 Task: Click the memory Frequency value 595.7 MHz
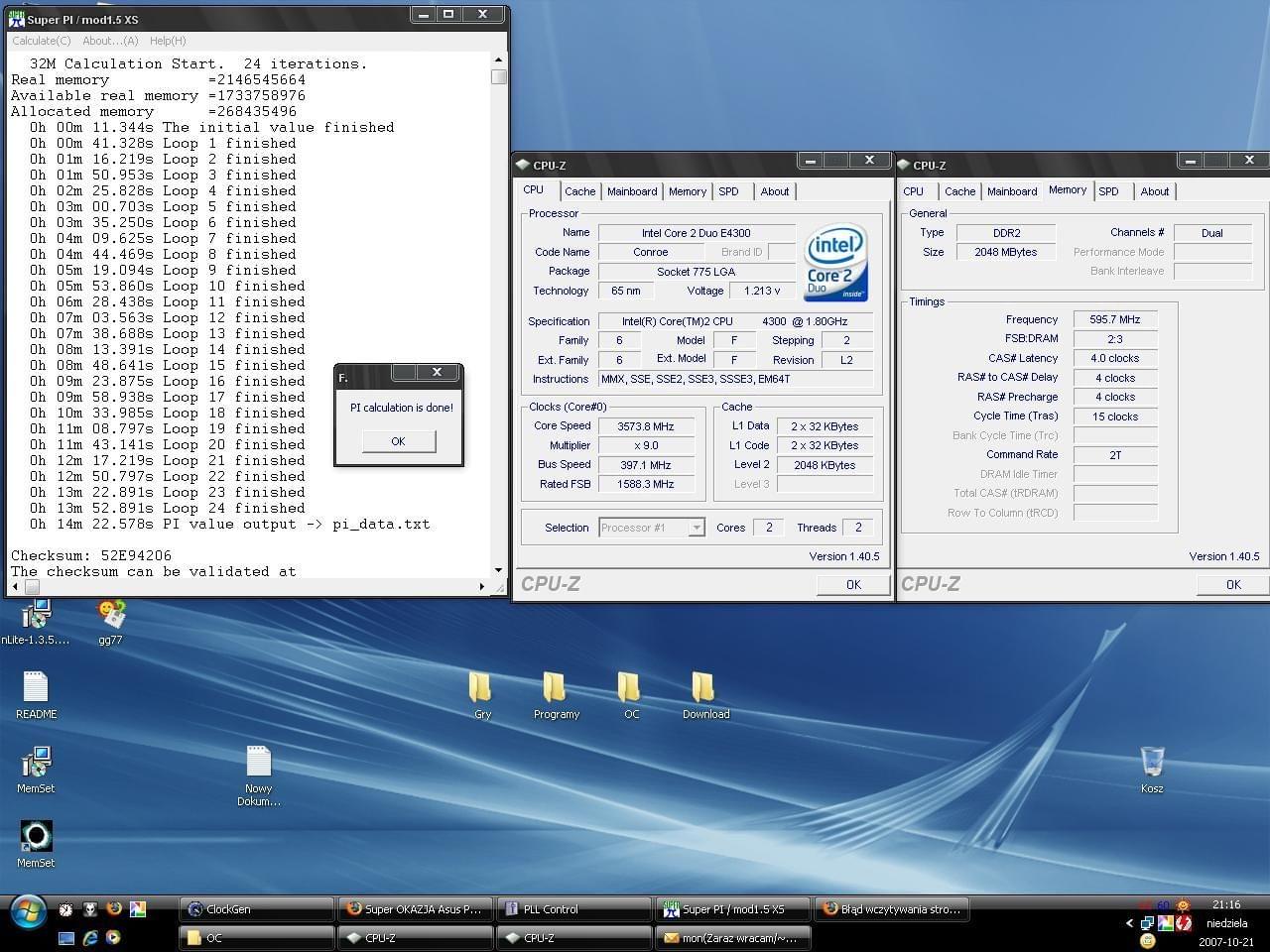click(x=1115, y=319)
